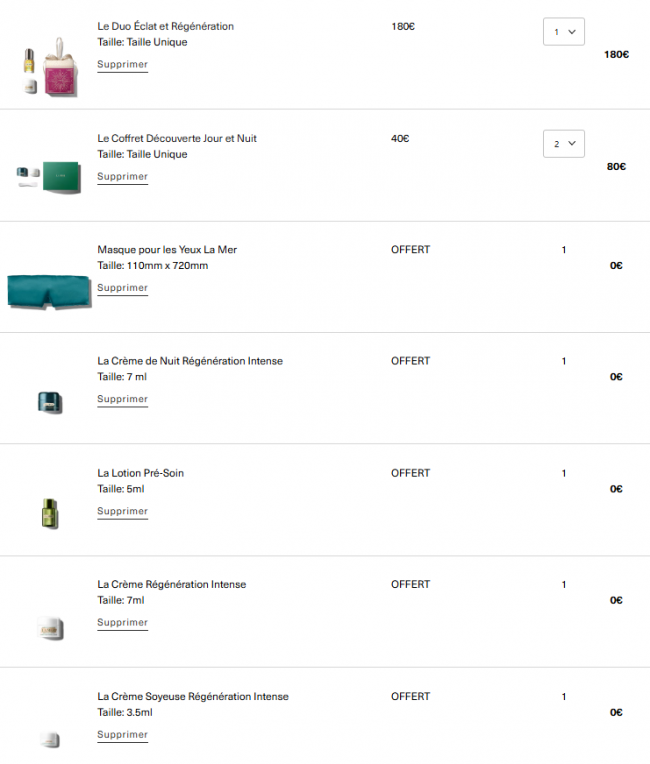650x764 pixels.
Task: Click the green Lotion Pré-Soin bottle image
Action: (48, 513)
